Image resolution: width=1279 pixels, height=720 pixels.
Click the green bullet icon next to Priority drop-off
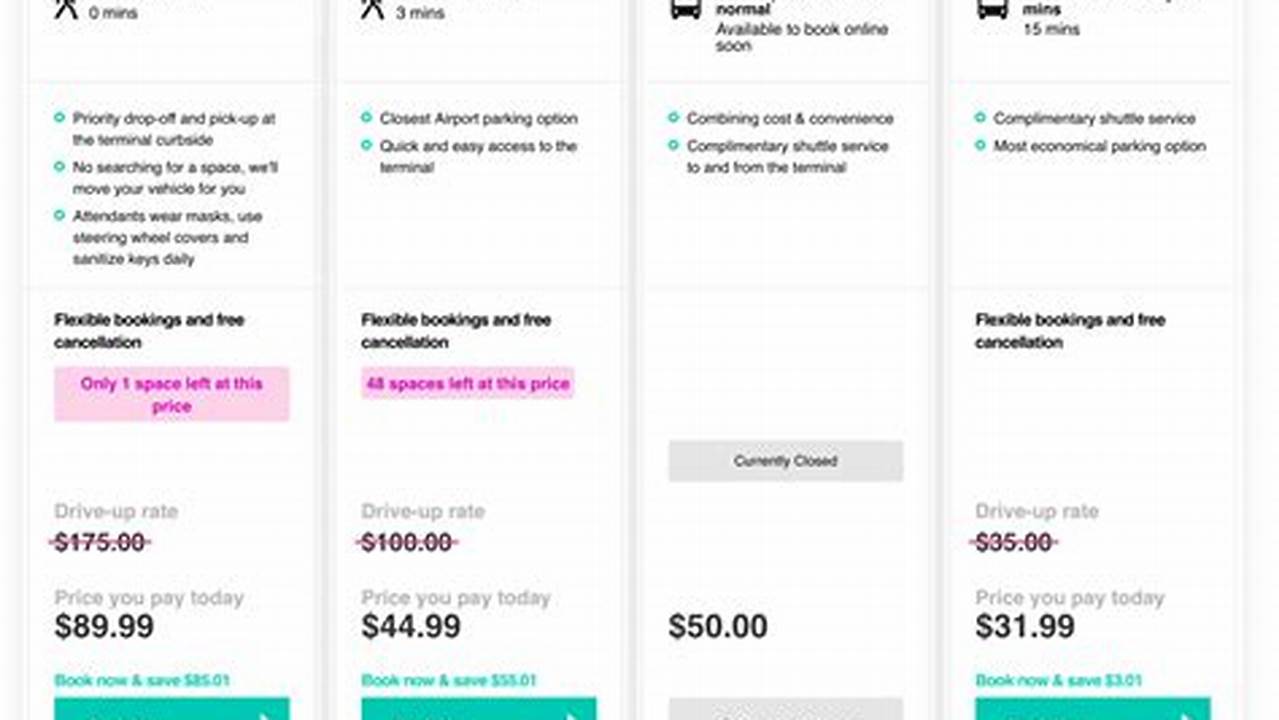click(x=61, y=117)
